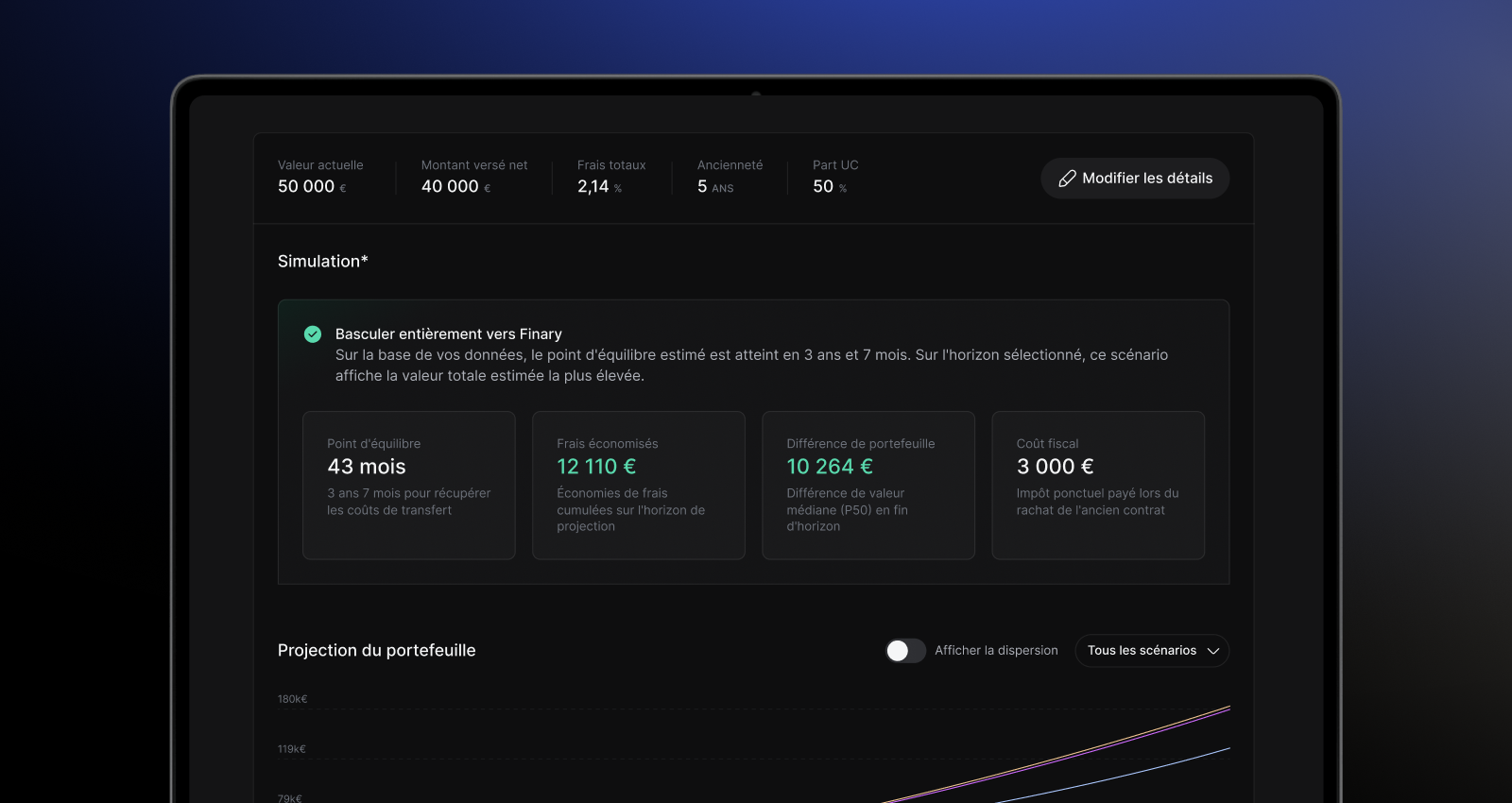This screenshot has height=803, width=1512.
Task: Click the Part UC 50 % value
Action: [830, 187]
